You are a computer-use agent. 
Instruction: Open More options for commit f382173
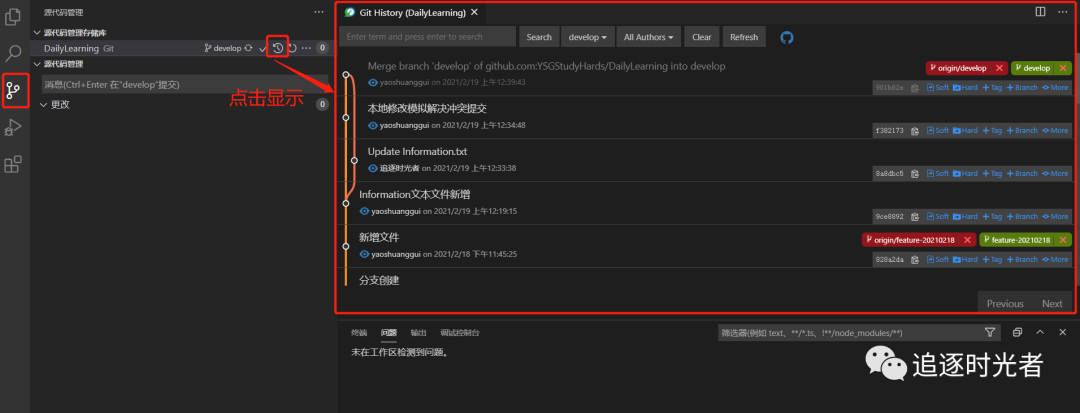click(1055, 131)
